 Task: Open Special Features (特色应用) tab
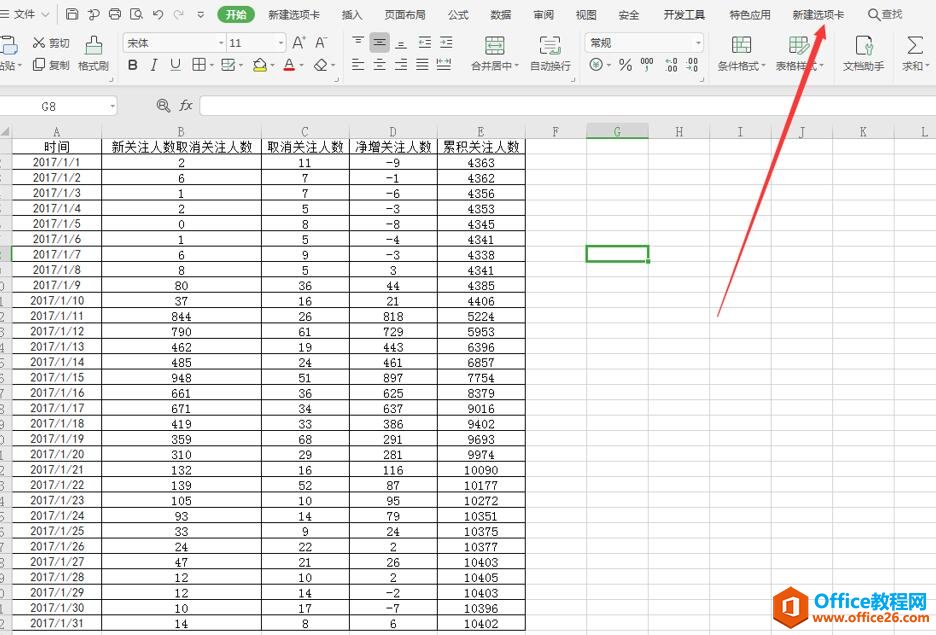click(750, 14)
